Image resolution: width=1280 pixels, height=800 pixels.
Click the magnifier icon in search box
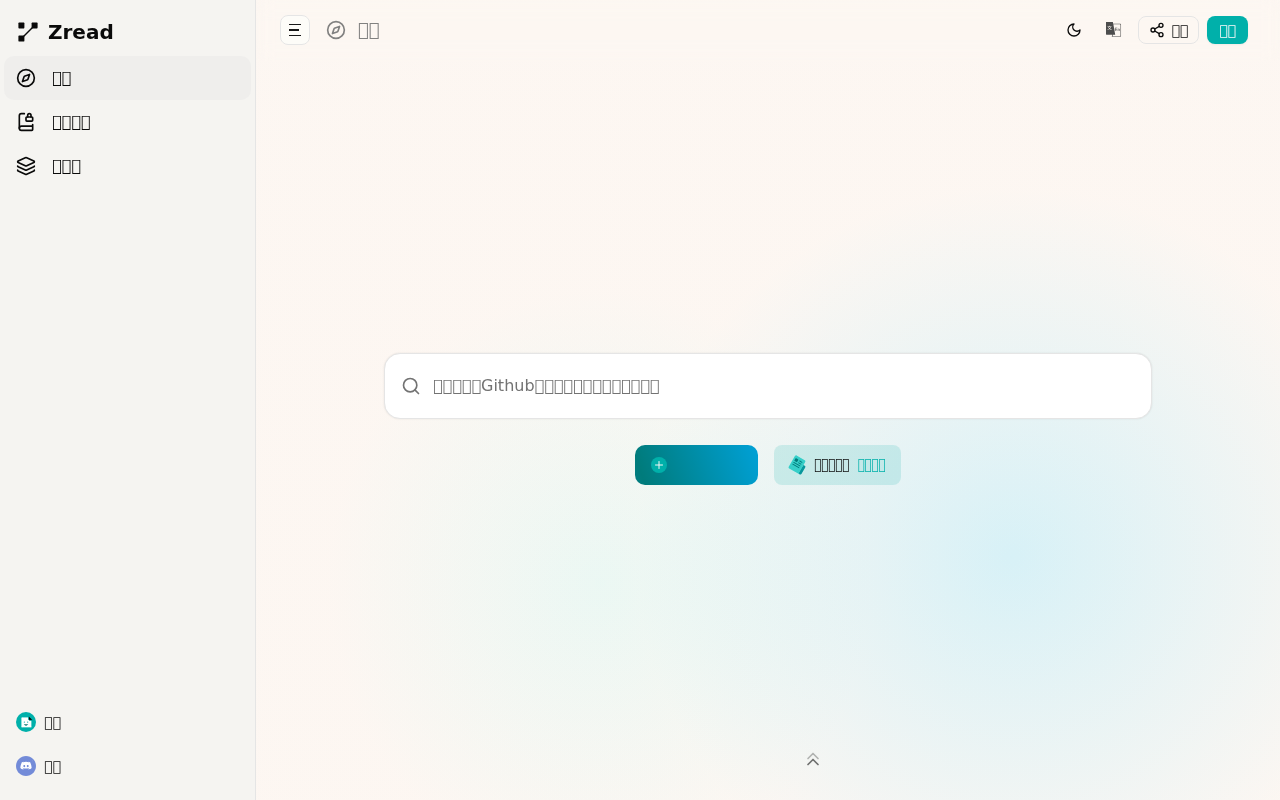pos(411,386)
